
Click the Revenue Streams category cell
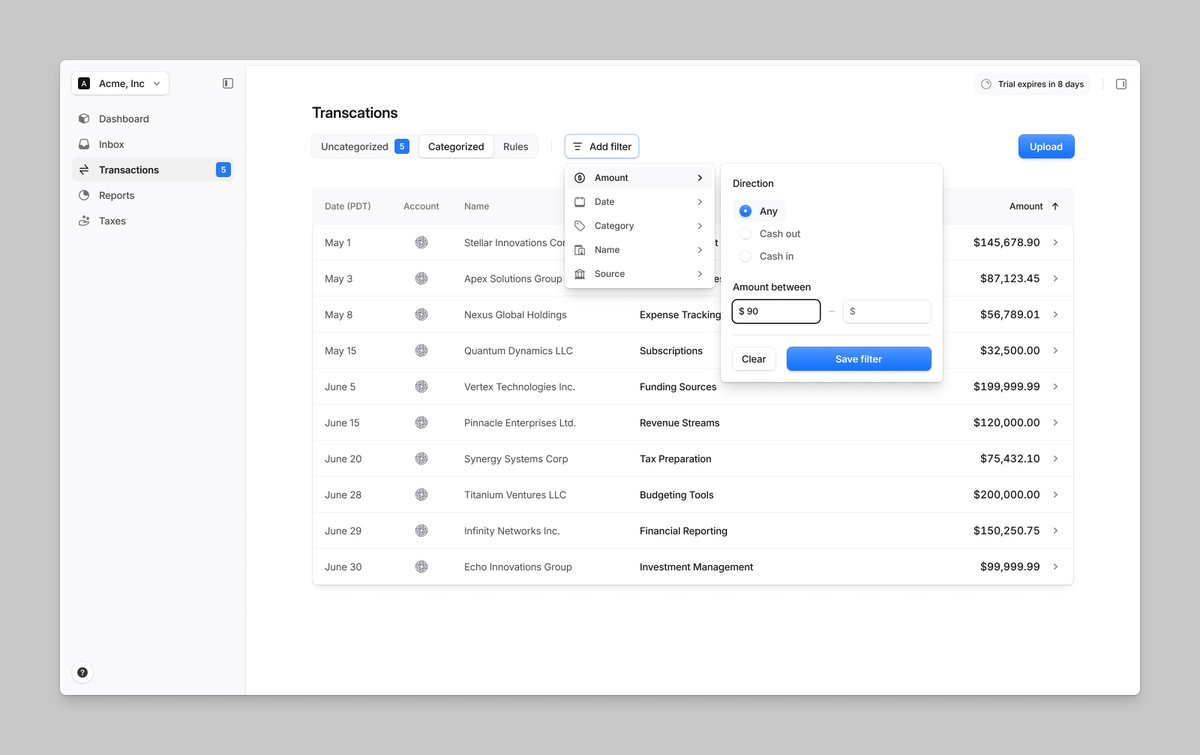click(x=679, y=423)
